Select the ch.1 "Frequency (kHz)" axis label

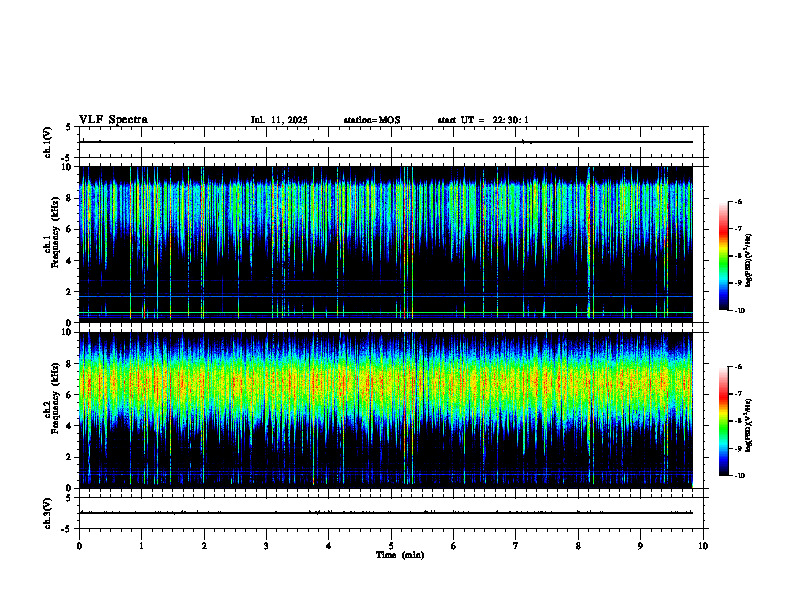click(x=55, y=233)
